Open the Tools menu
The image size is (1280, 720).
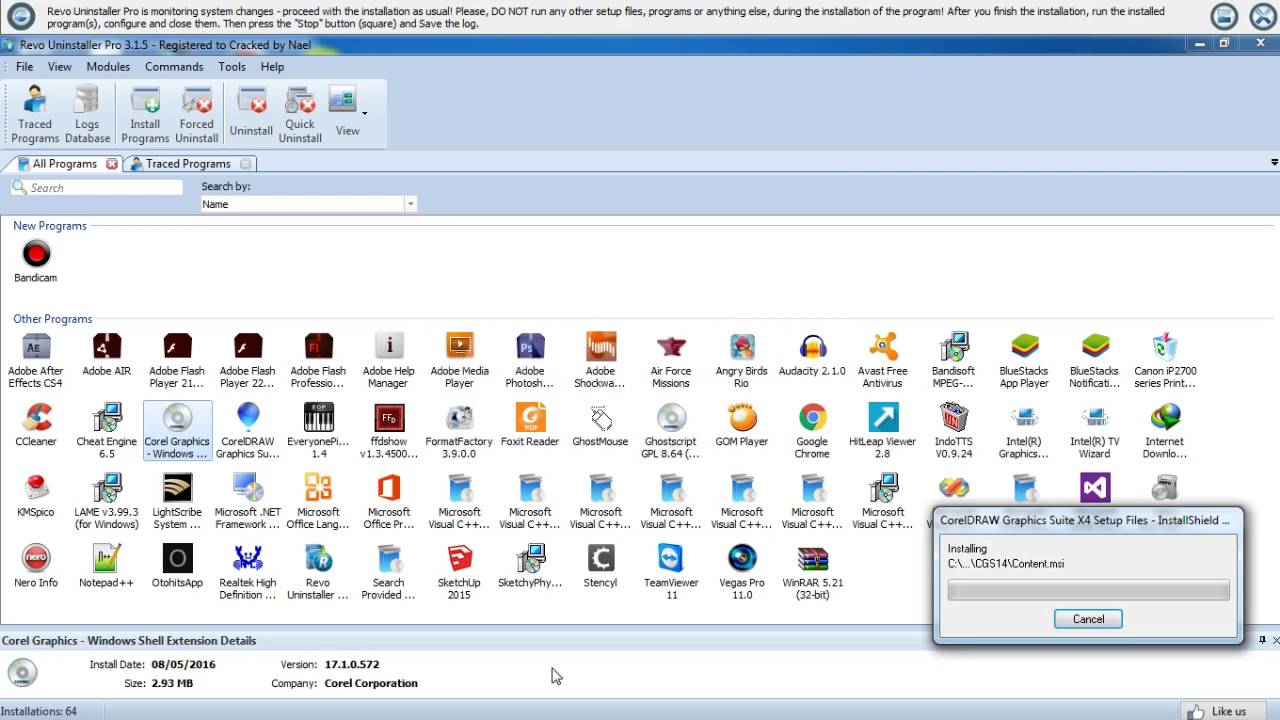pyautogui.click(x=232, y=67)
